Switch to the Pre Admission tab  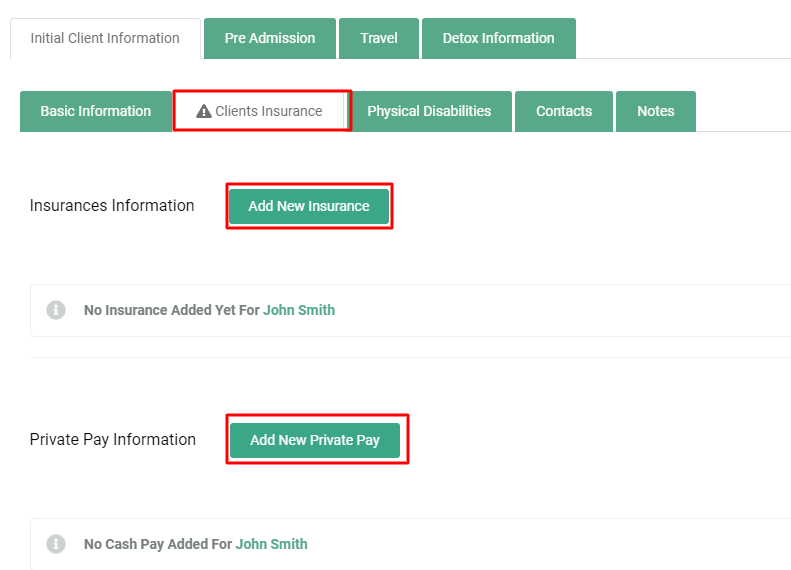(x=270, y=38)
